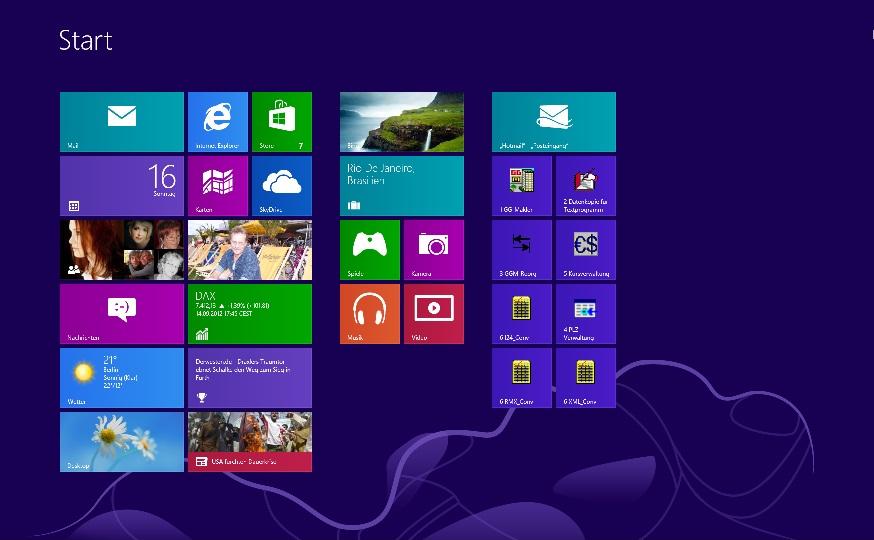Open the SkyDrive cloud tile
The image size is (874, 540).
pyautogui.click(x=282, y=186)
